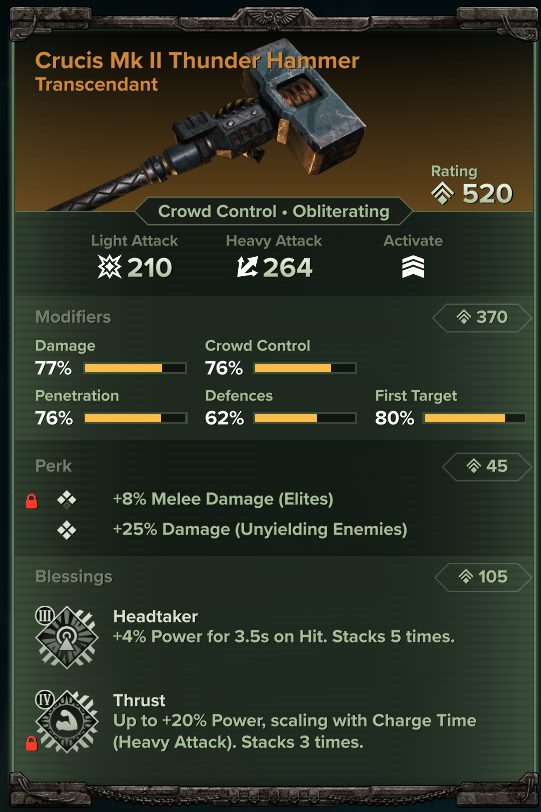This screenshot has width=541, height=812.
Task: Click the Perk 45 rating badge
Action: [x=487, y=466]
